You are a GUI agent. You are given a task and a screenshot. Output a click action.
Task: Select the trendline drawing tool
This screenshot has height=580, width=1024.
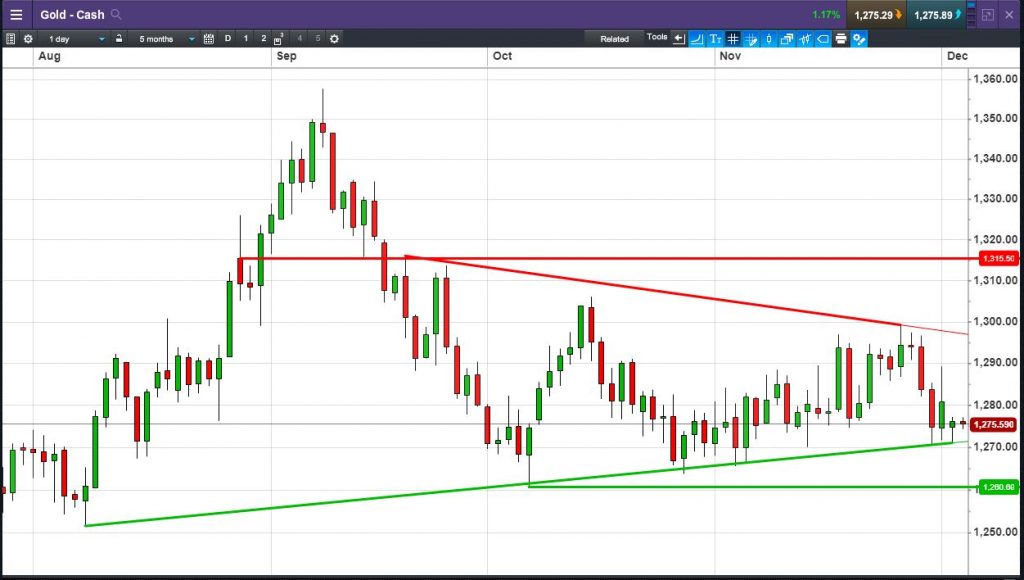(x=697, y=39)
